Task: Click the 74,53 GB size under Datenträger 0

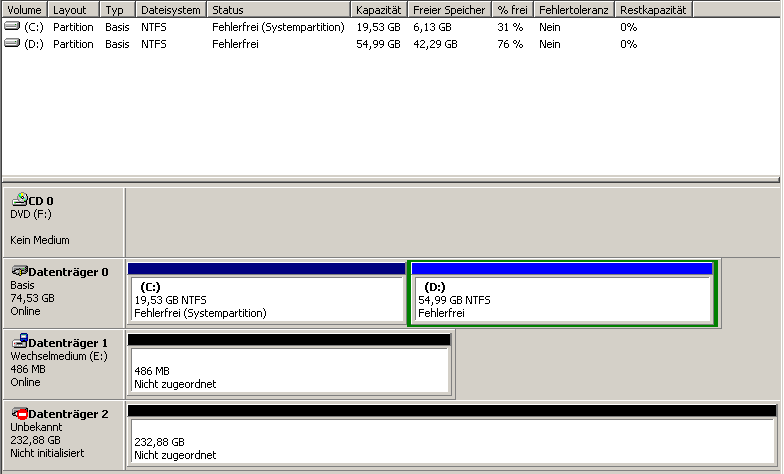Action: (32, 298)
